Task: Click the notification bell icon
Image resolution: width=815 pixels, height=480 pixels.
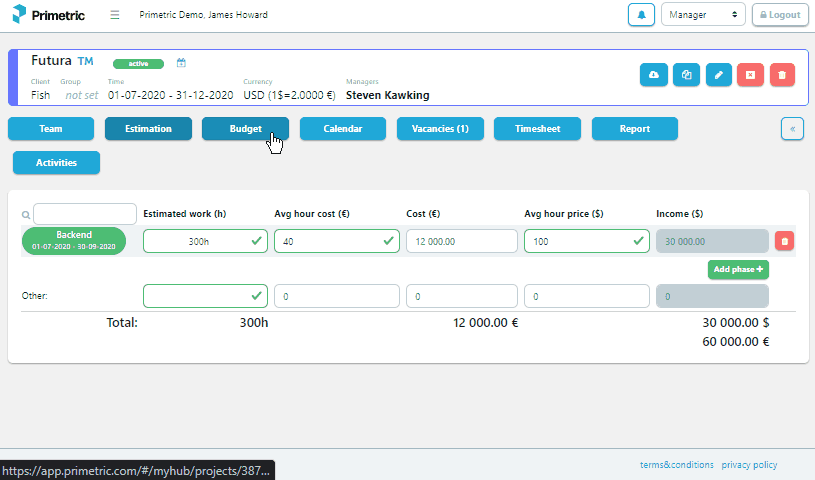Action: click(641, 15)
